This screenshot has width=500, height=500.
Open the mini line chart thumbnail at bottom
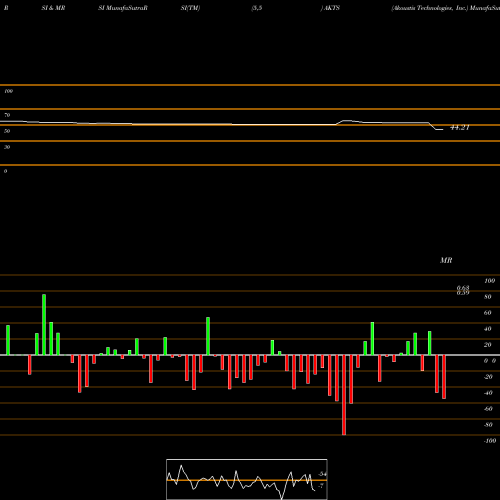247,479
